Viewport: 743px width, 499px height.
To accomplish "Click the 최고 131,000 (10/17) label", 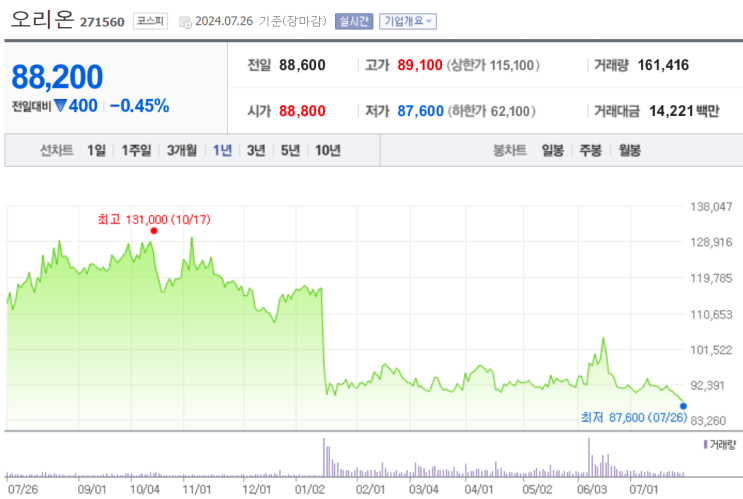I will coord(154,219).
